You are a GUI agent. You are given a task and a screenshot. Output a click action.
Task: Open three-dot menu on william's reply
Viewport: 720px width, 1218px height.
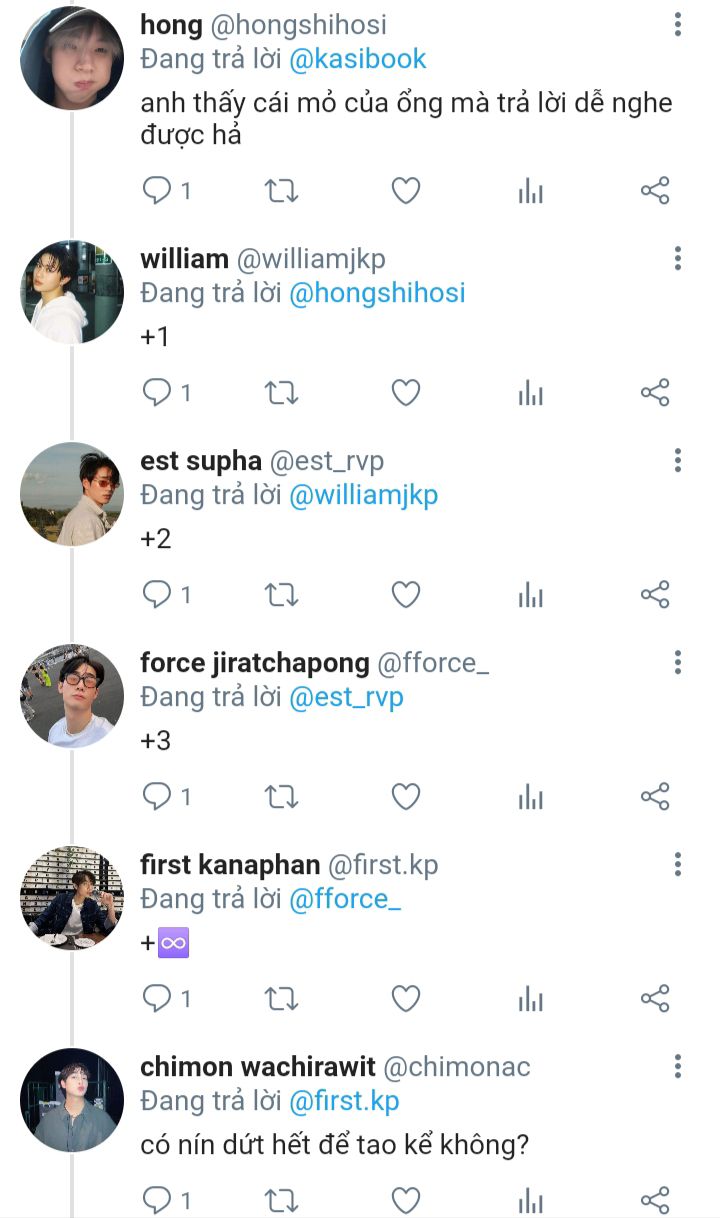point(678,258)
